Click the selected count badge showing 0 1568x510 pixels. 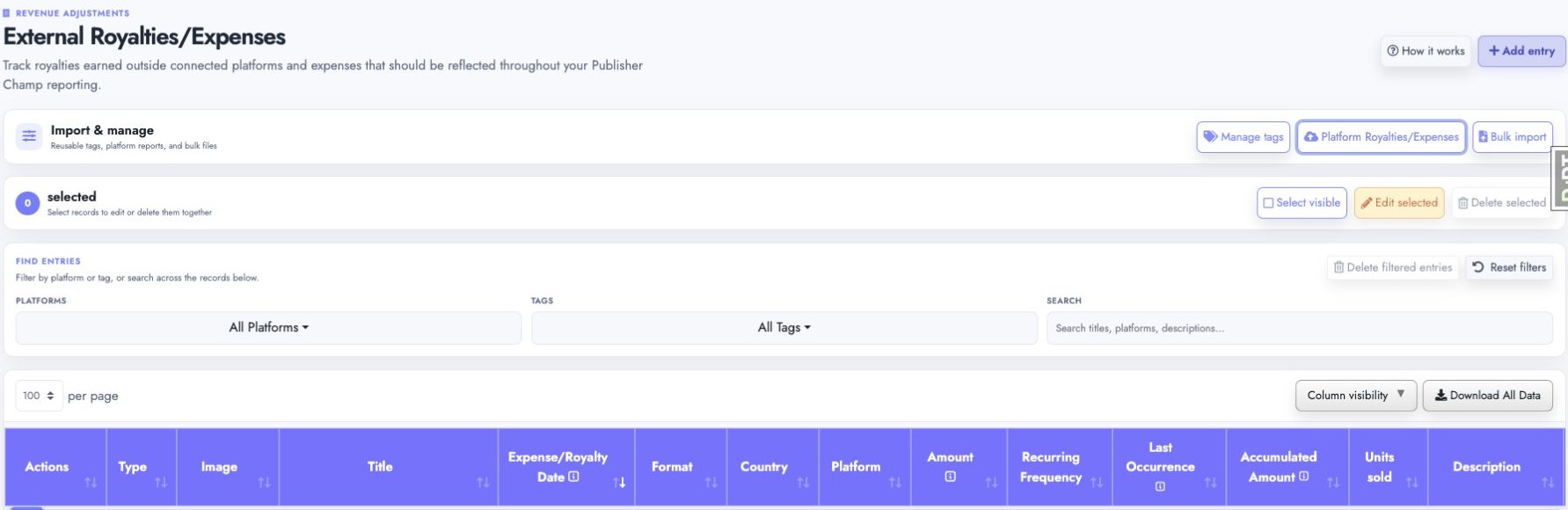coord(27,203)
